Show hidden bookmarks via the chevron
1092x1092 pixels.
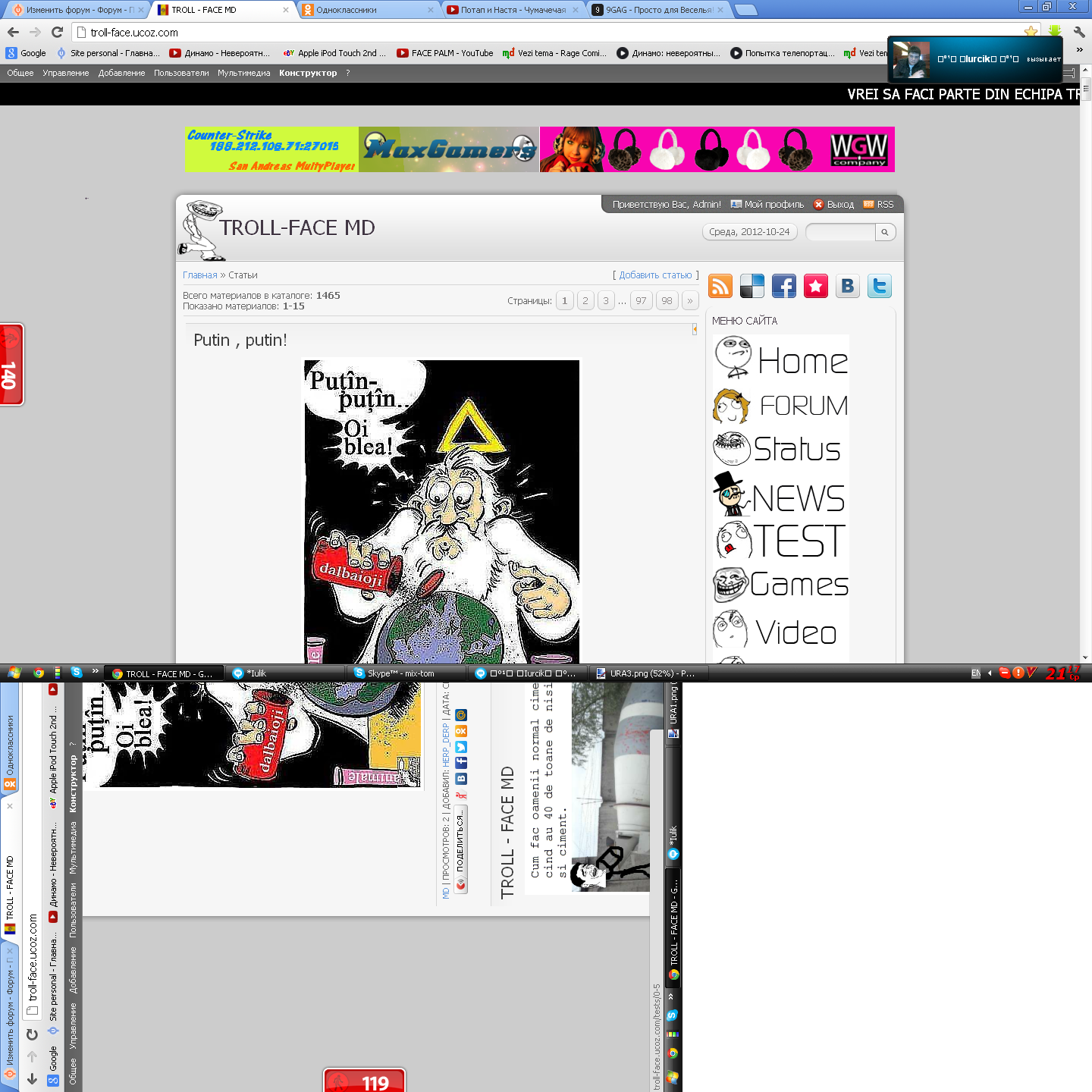coord(1079,50)
